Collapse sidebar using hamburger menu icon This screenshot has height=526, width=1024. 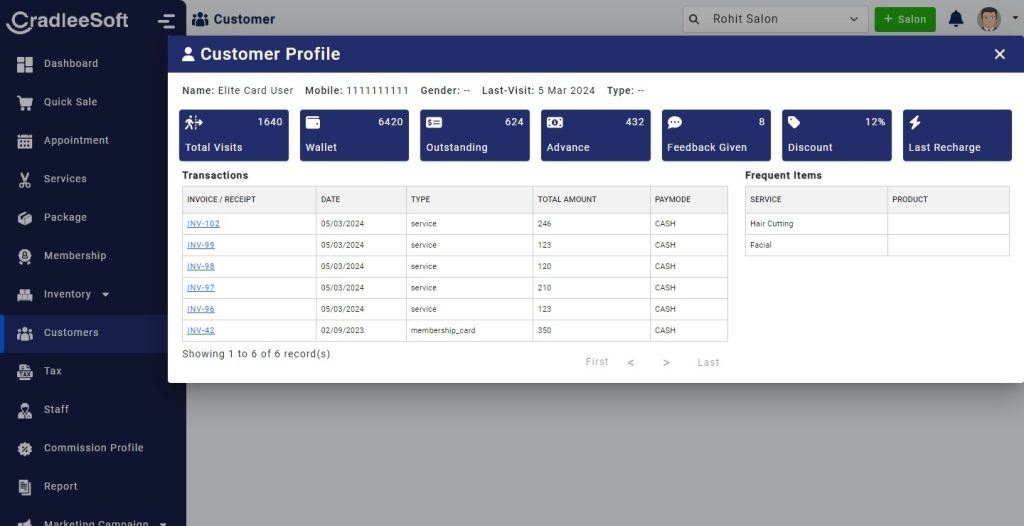tap(166, 20)
